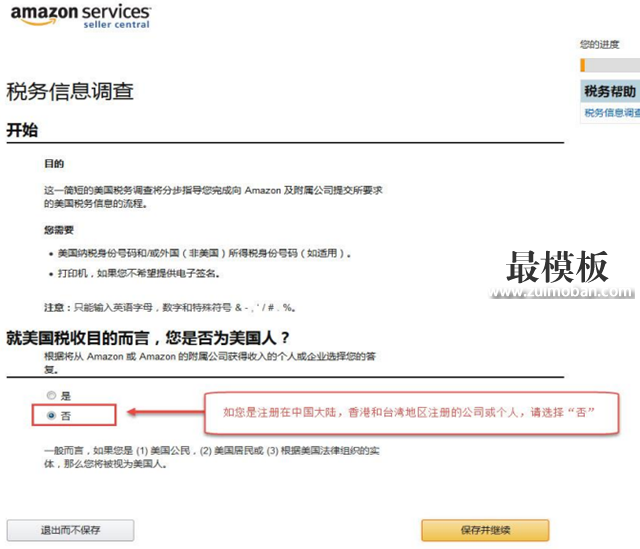Select the 否 (No) radio button
The width and height of the screenshot is (640, 549).
pos(51,416)
